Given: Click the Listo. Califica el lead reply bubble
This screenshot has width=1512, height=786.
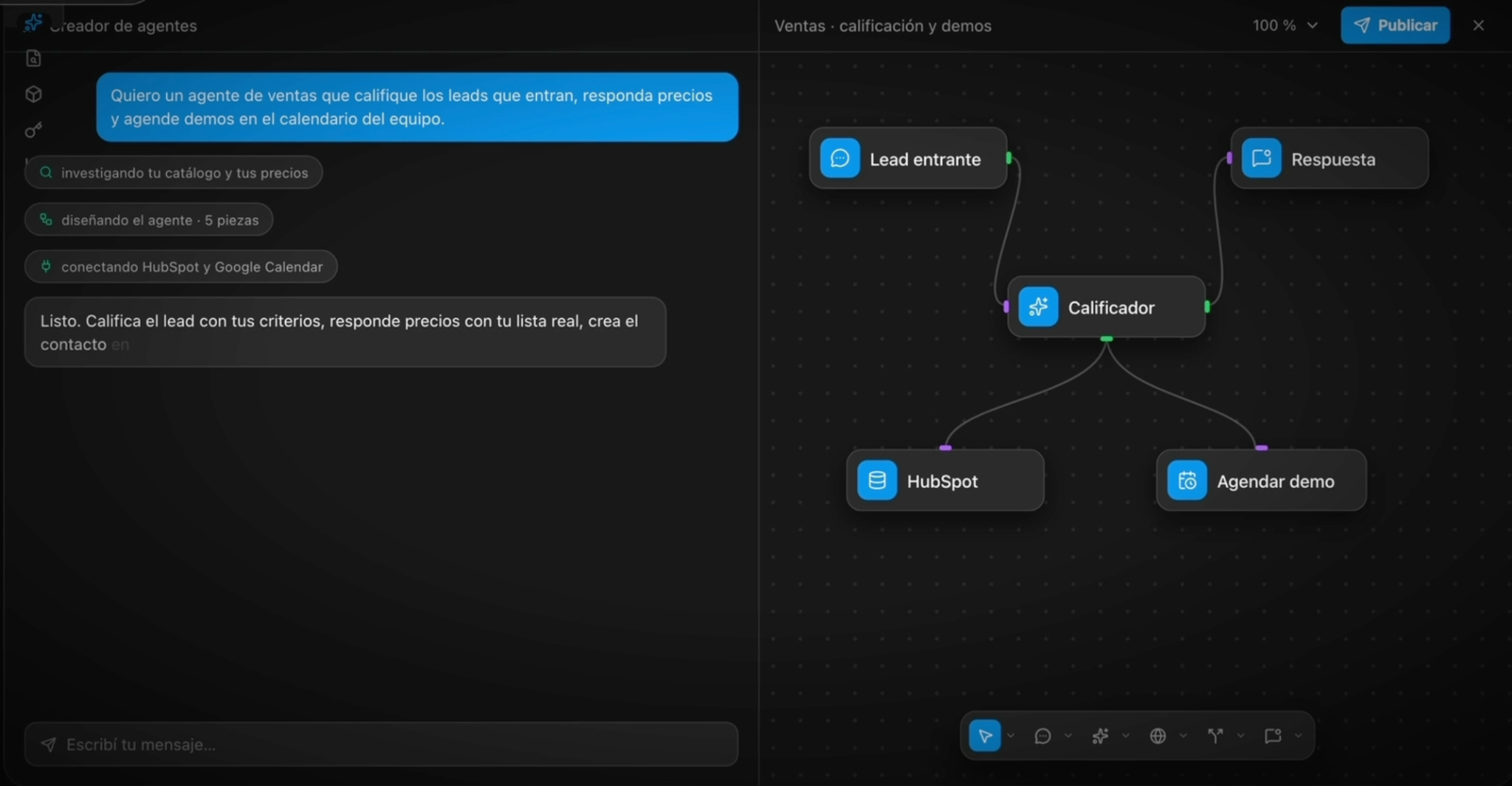Looking at the screenshot, I should pyautogui.click(x=346, y=332).
